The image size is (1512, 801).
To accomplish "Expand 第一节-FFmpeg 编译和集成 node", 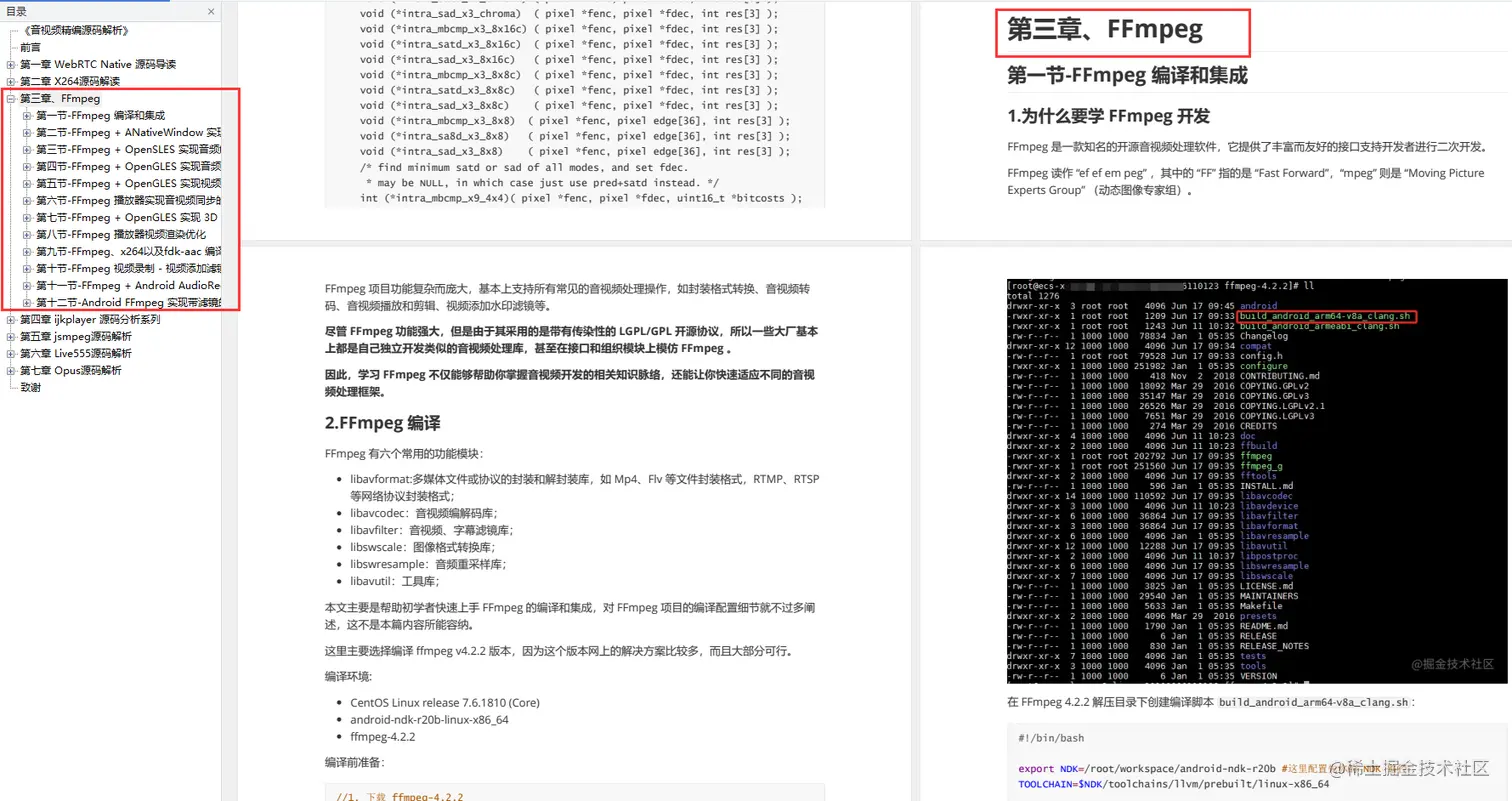I will tap(27, 116).
